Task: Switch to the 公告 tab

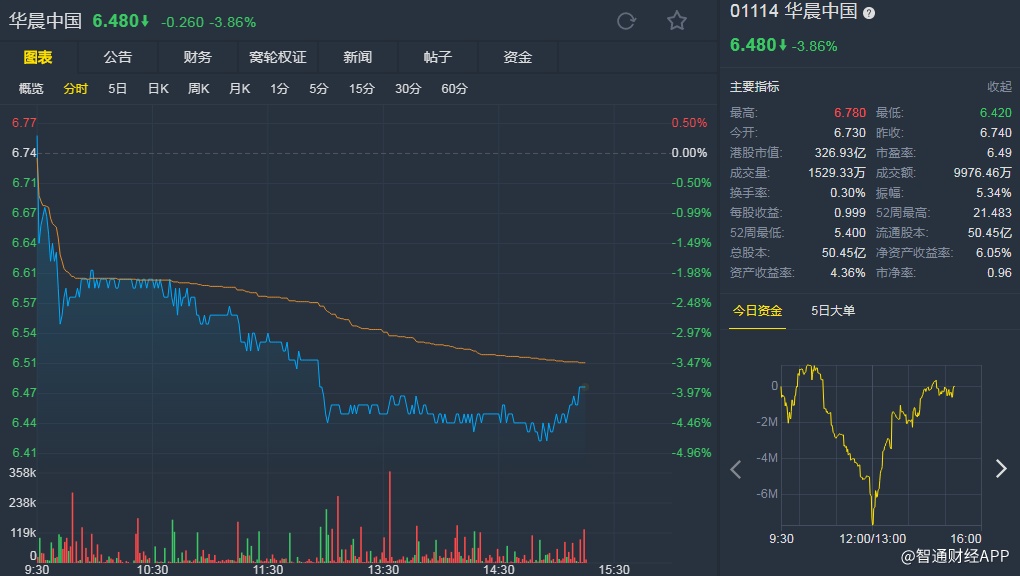Action: [118, 57]
